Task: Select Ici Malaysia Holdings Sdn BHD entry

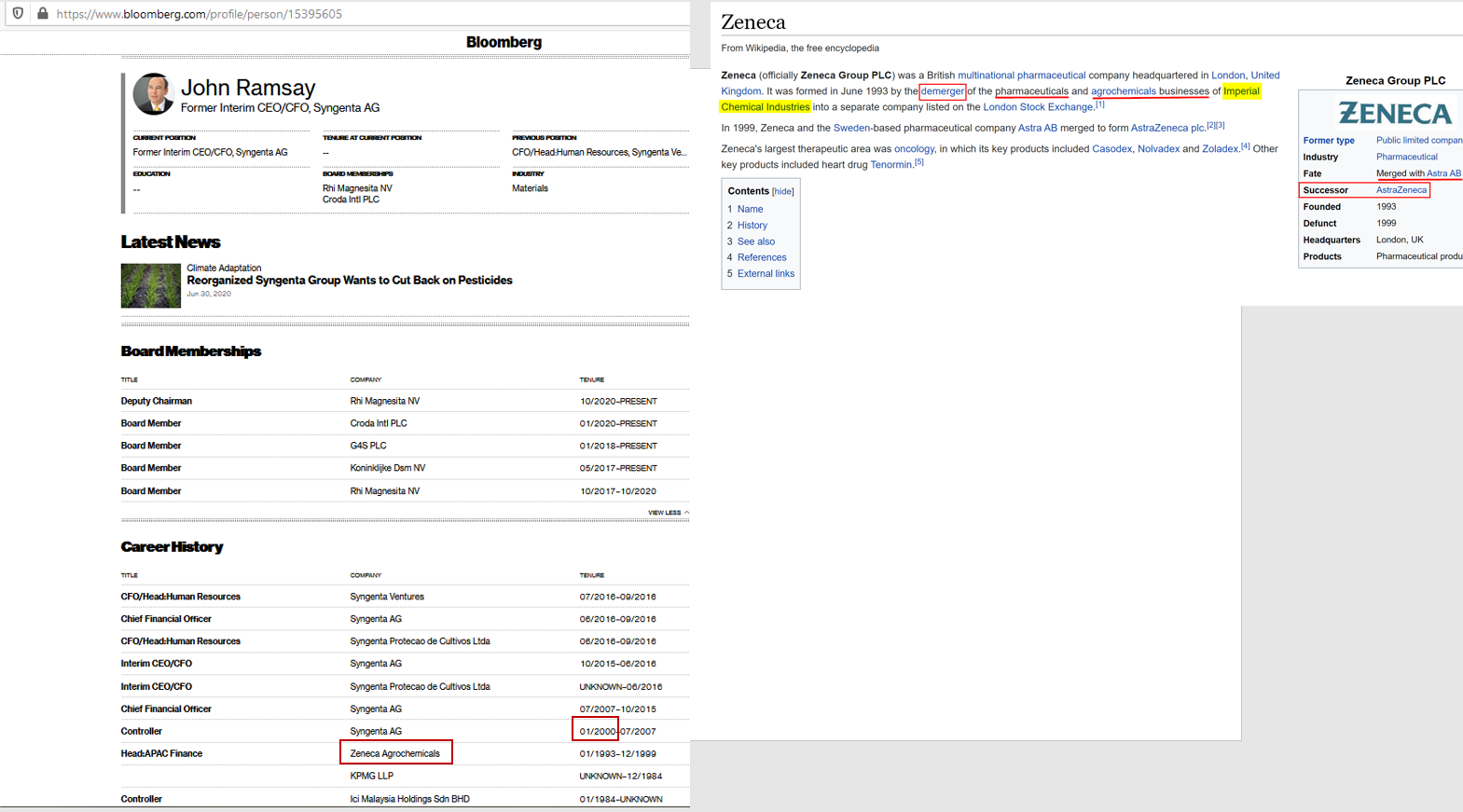Action: pyautogui.click(x=410, y=799)
